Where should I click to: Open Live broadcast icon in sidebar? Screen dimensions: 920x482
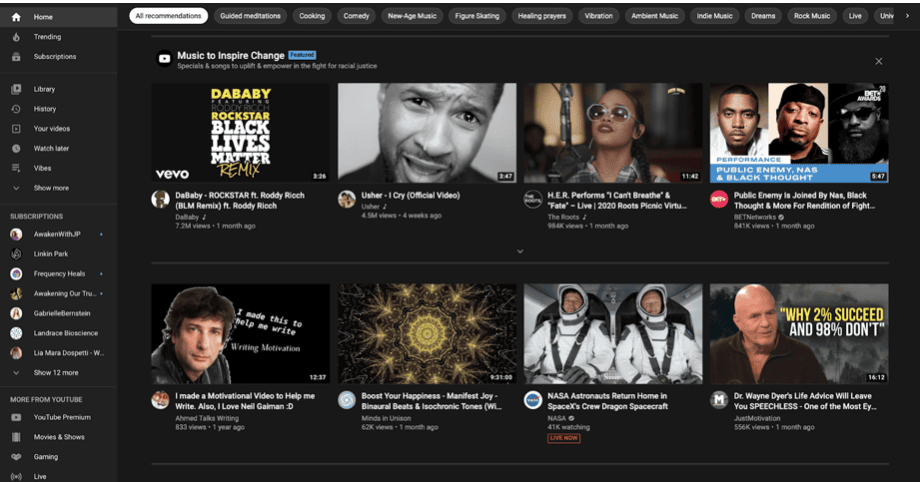coord(16,476)
